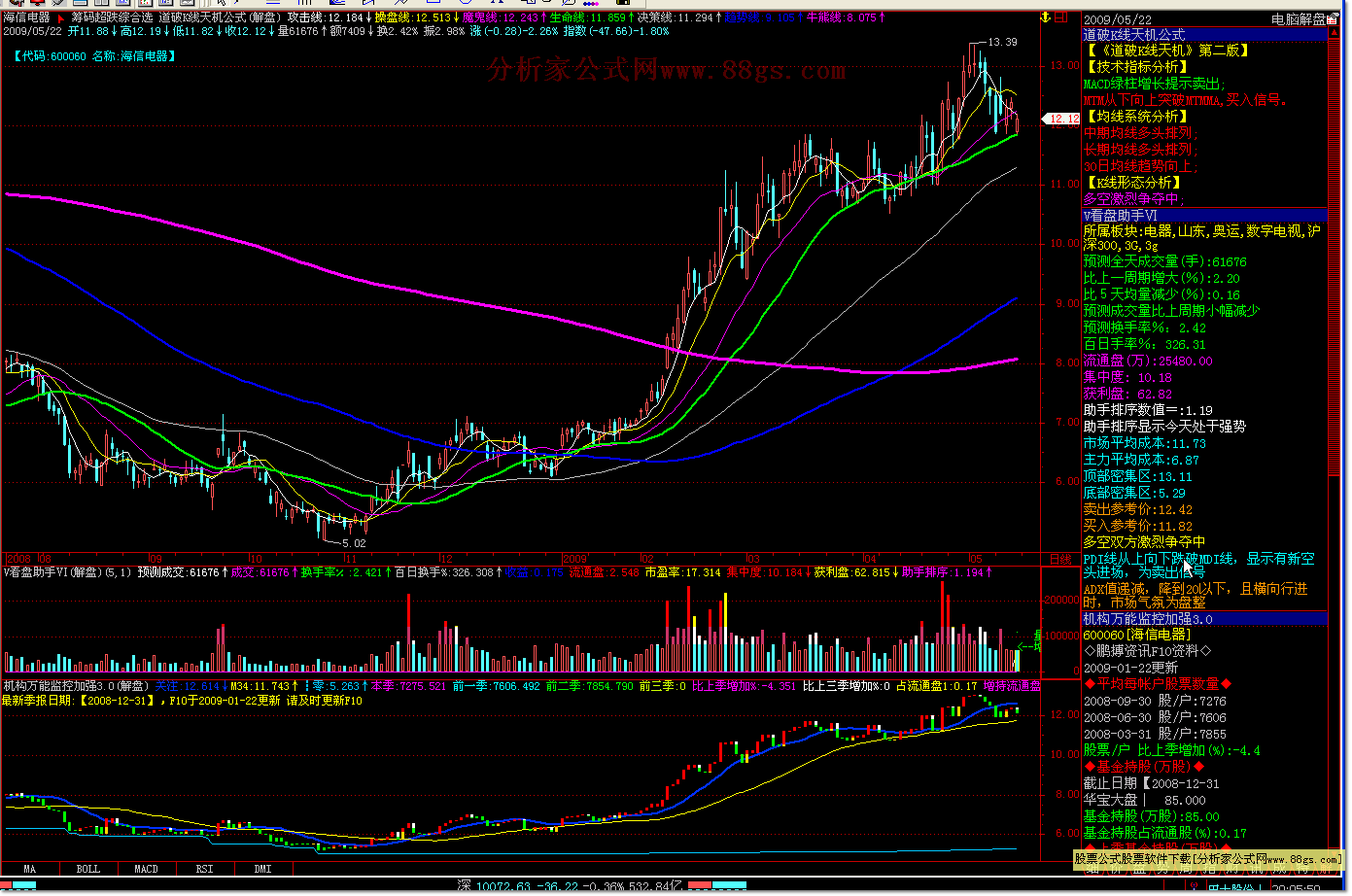The image size is (1352, 896).
Task: Click the 机构万能监控加强3.0(解盘) panel title
Action: (x=76, y=686)
